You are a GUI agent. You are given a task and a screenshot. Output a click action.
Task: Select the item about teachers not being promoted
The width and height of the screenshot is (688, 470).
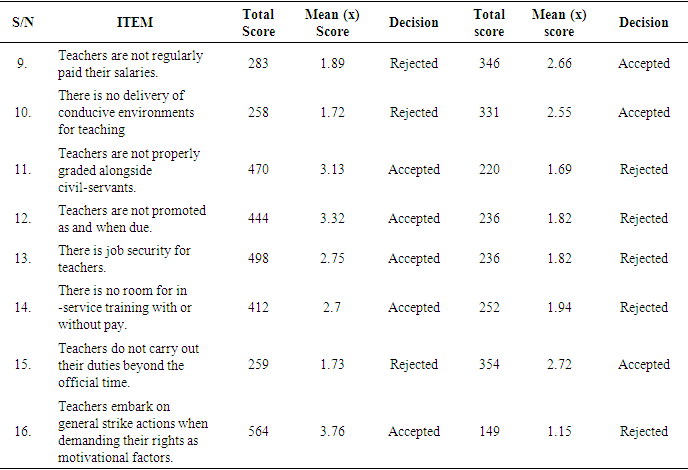pyautogui.click(x=132, y=218)
